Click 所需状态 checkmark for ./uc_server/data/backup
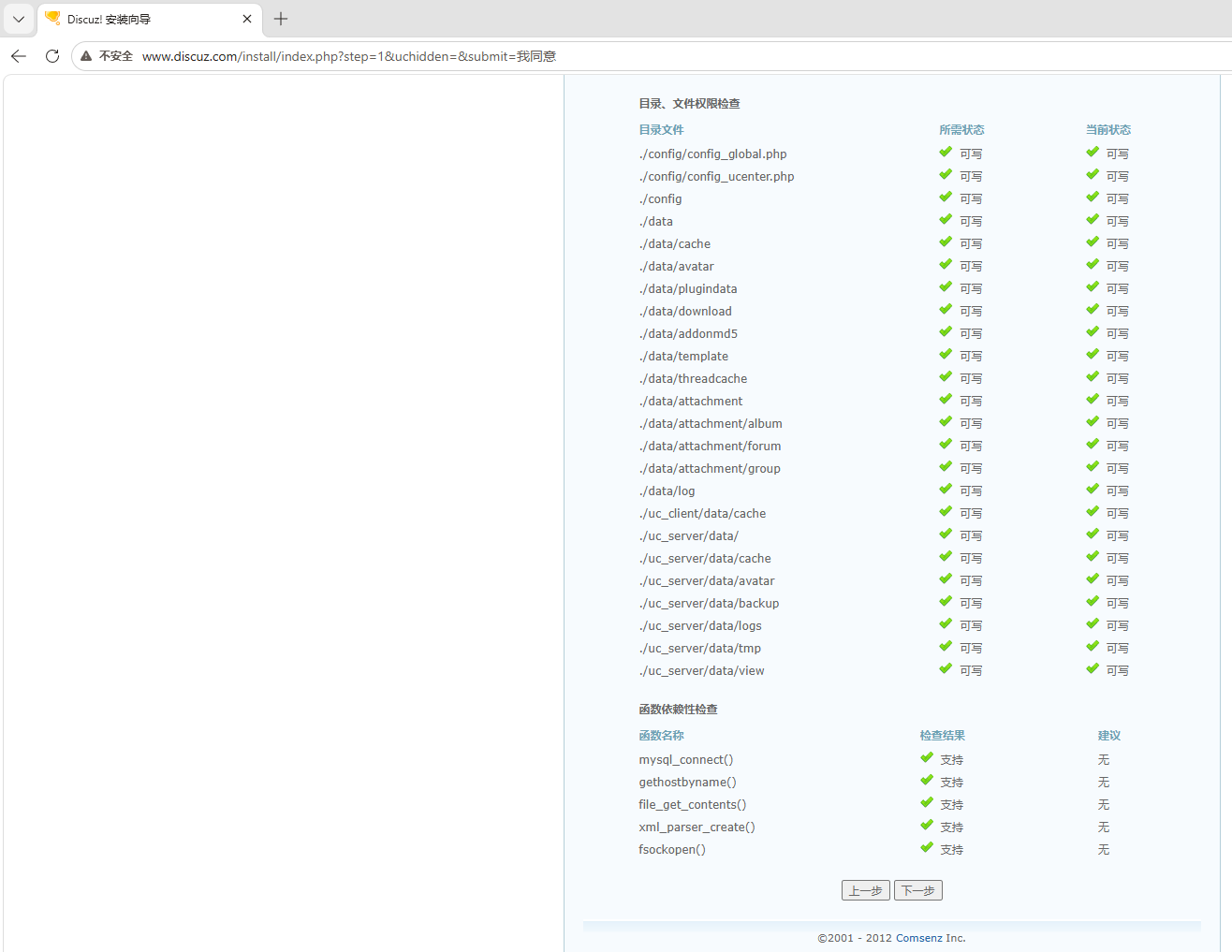 click(x=946, y=602)
